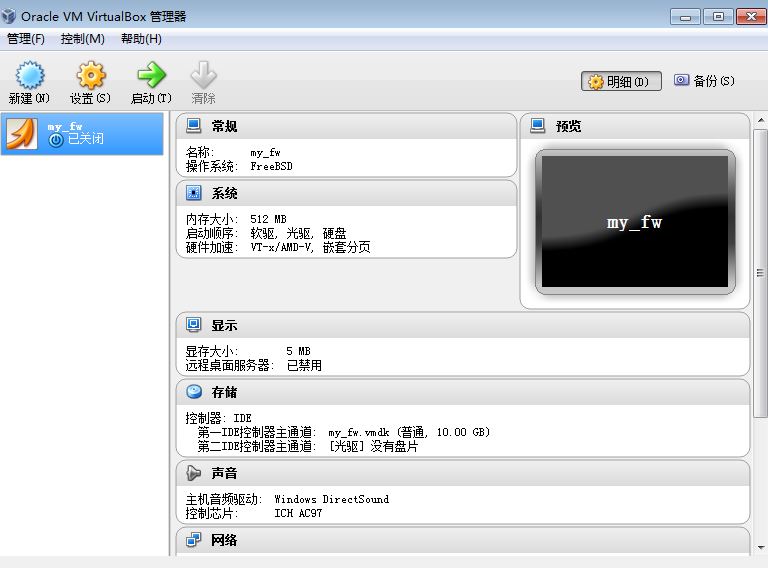Click remote desktop server 已禁用 value
Viewport: 768px width, 568px height.
pos(304,365)
